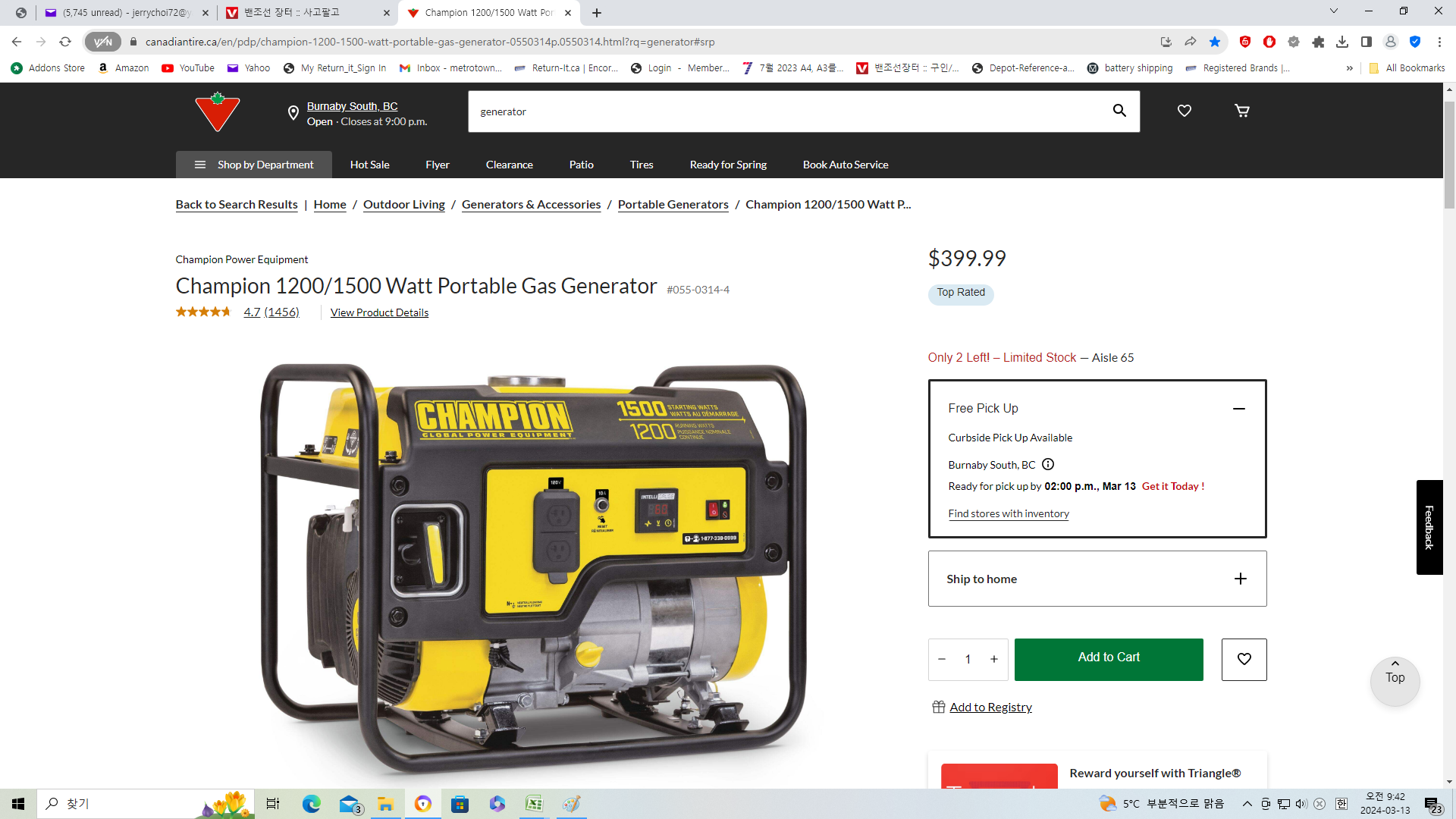Image resolution: width=1456 pixels, height=819 pixels.
Task: Open File Explorer from the taskbar
Action: click(x=386, y=804)
